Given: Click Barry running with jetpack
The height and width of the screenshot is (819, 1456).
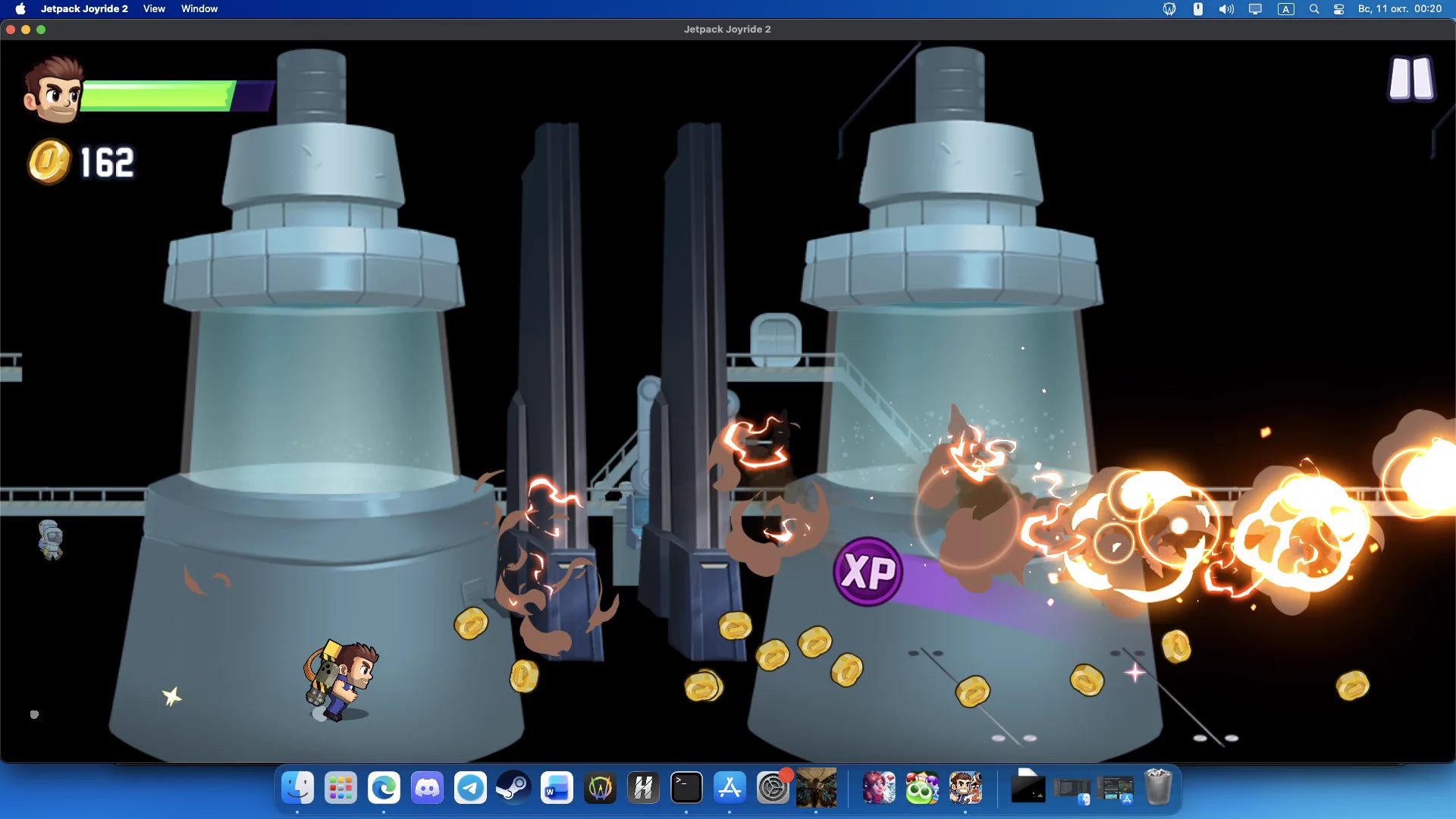Looking at the screenshot, I should 341,680.
